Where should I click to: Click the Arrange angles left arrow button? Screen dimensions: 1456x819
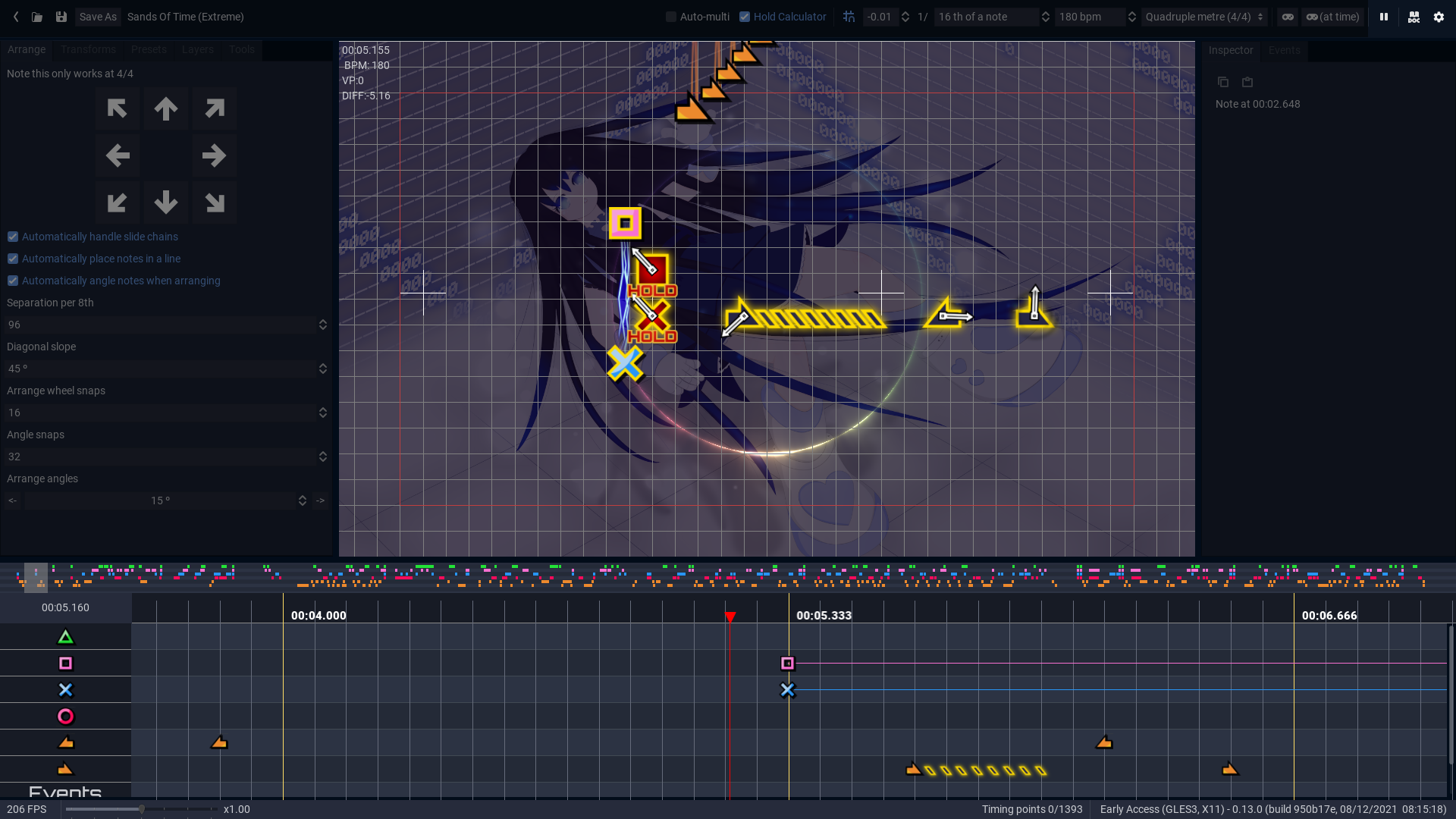[13, 500]
